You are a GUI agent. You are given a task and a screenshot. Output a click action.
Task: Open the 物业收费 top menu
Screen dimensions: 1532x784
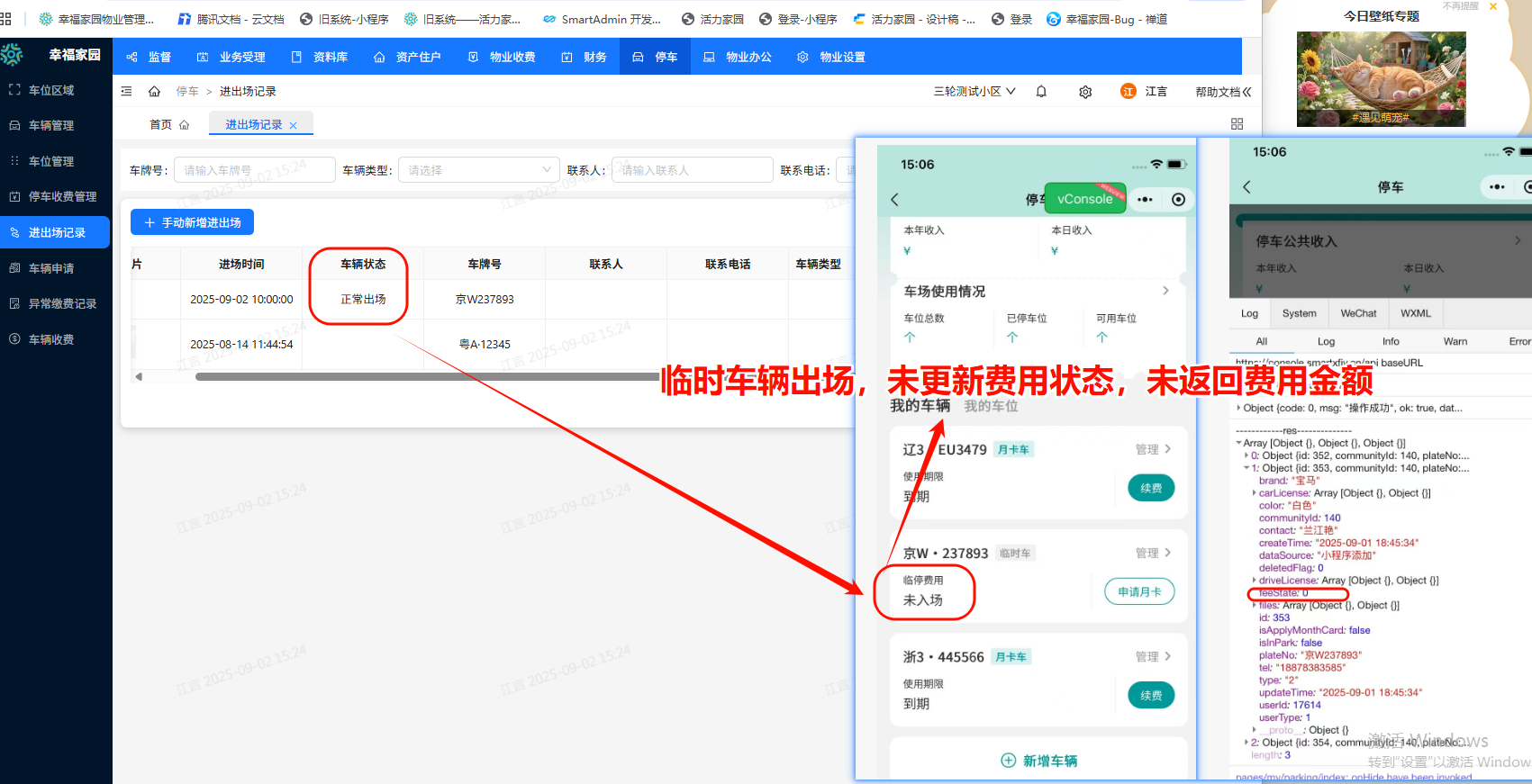coord(503,57)
